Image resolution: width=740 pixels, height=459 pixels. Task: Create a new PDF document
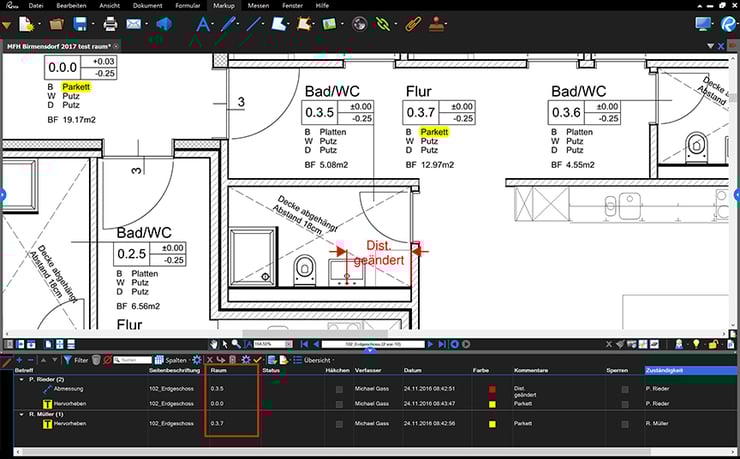coord(26,24)
